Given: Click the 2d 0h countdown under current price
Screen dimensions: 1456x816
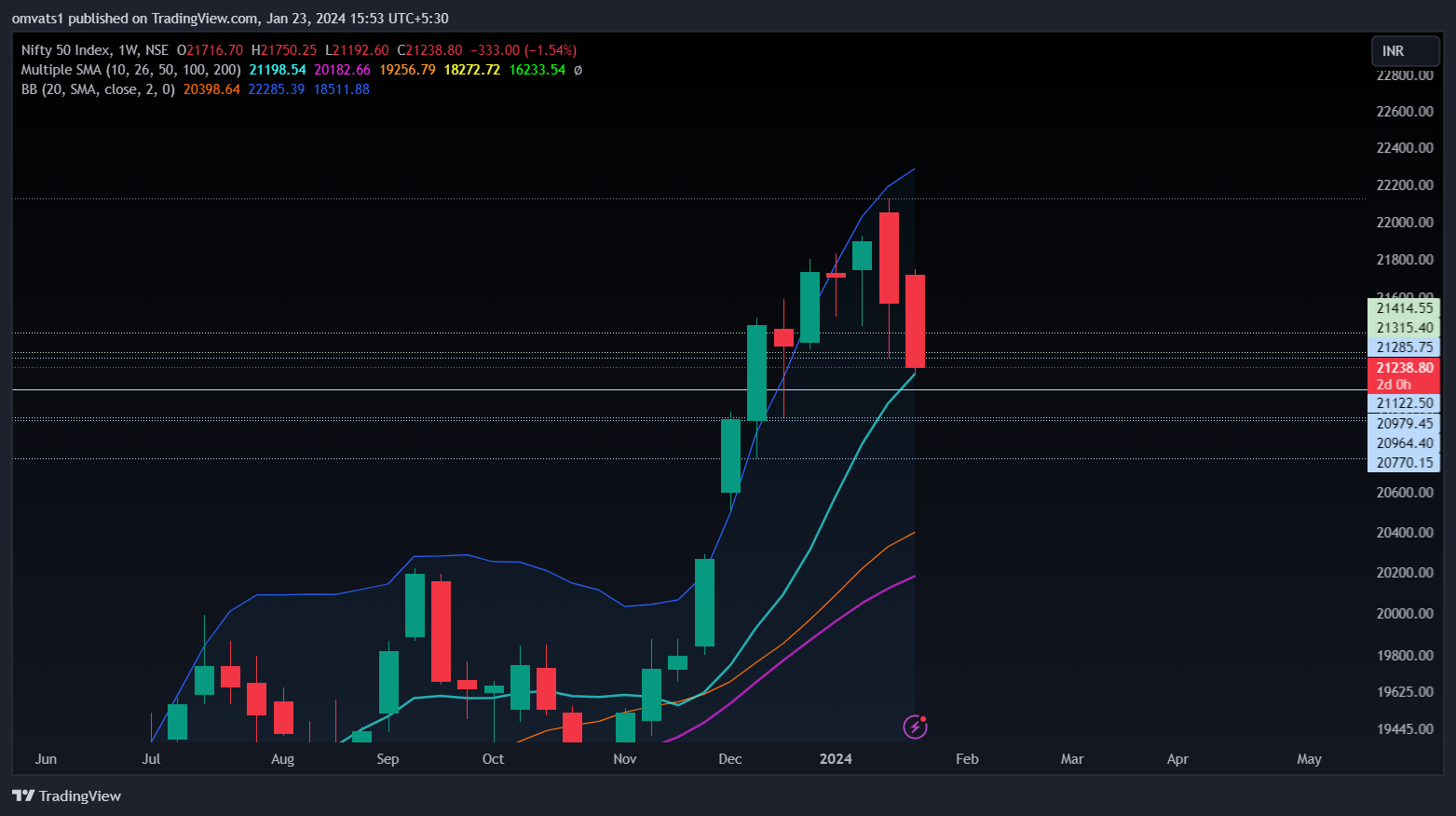Looking at the screenshot, I should 1394,385.
